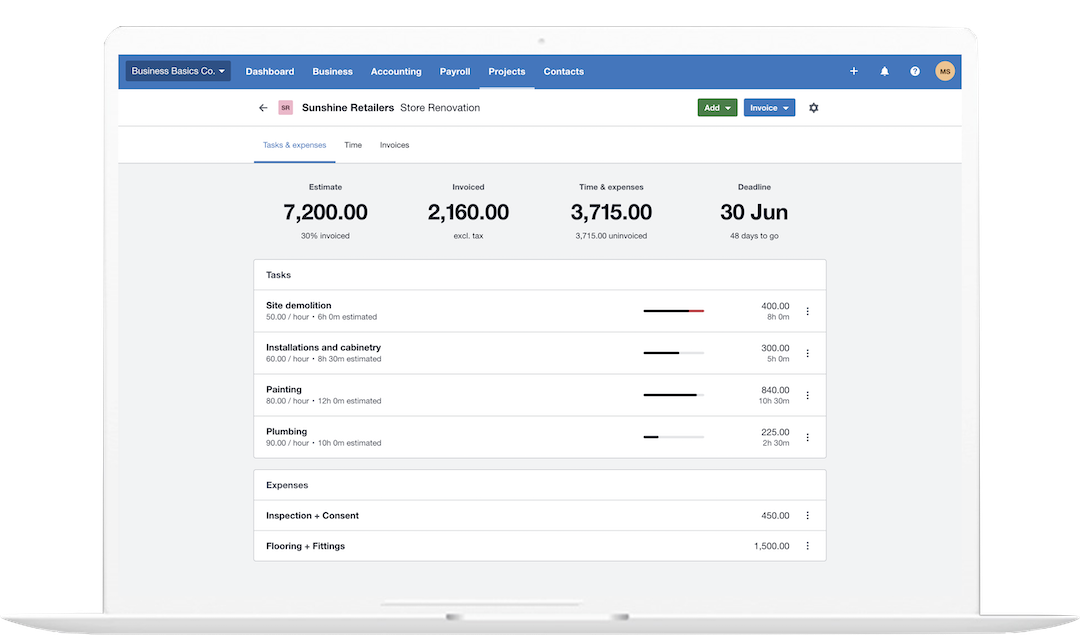Open the MS user profile avatar

(944, 71)
